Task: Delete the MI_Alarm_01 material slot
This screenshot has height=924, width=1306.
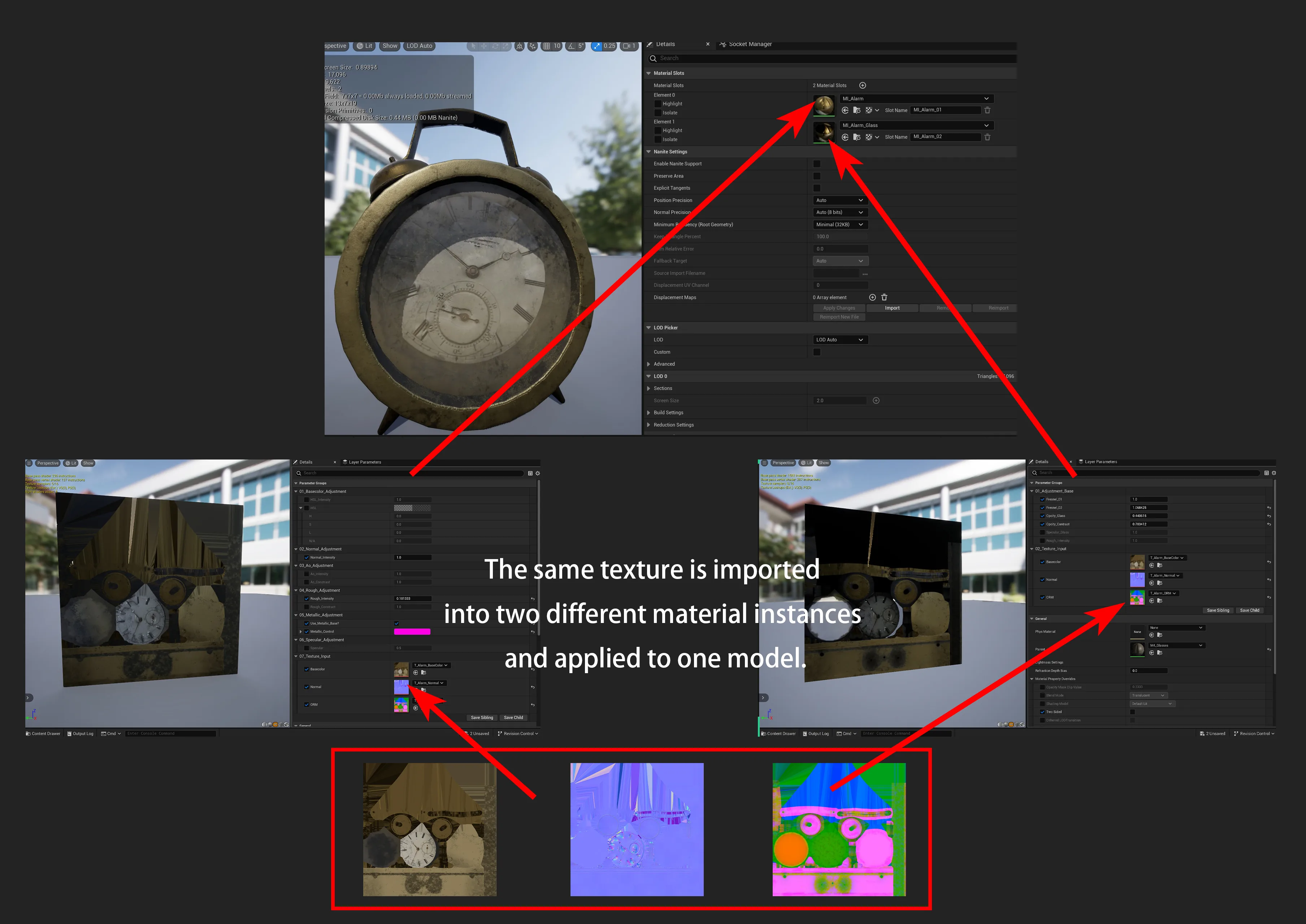Action: tap(987, 110)
